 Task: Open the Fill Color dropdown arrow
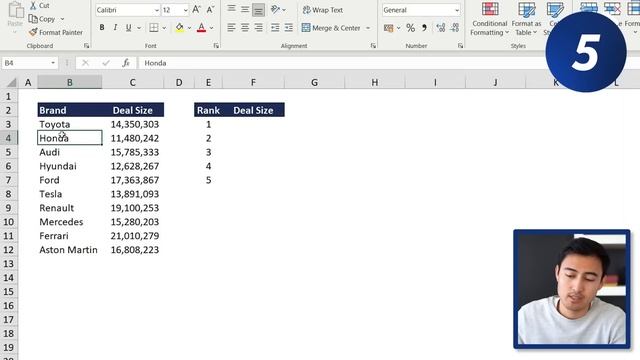click(189, 28)
